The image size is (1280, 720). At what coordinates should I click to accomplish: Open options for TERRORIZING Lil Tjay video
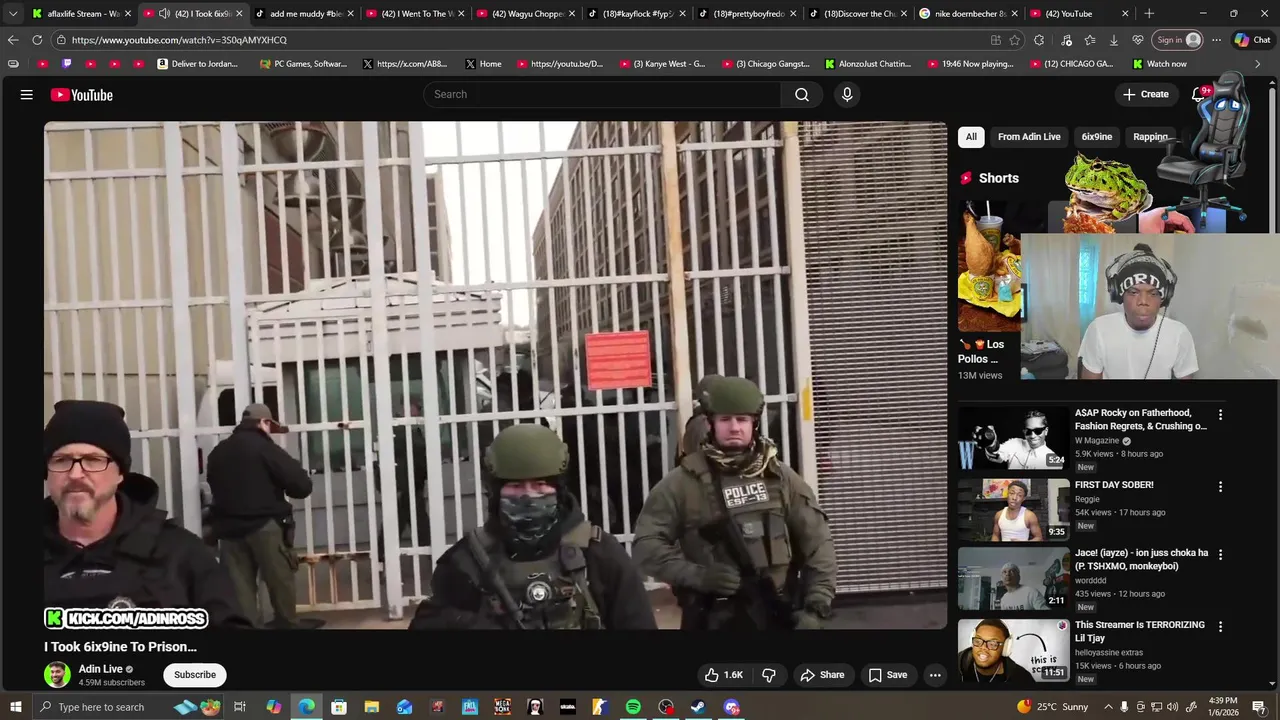pos(1220,626)
